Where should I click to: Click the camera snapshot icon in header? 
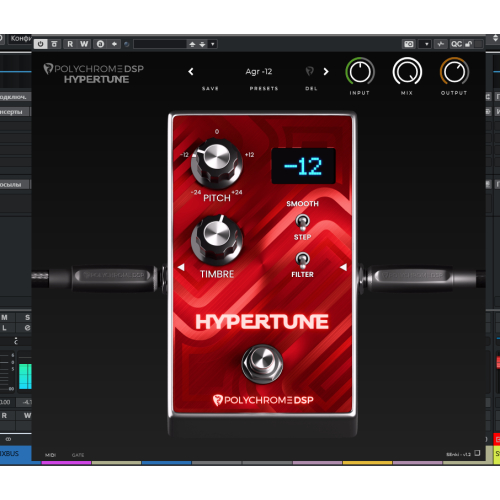pyautogui.click(x=409, y=44)
